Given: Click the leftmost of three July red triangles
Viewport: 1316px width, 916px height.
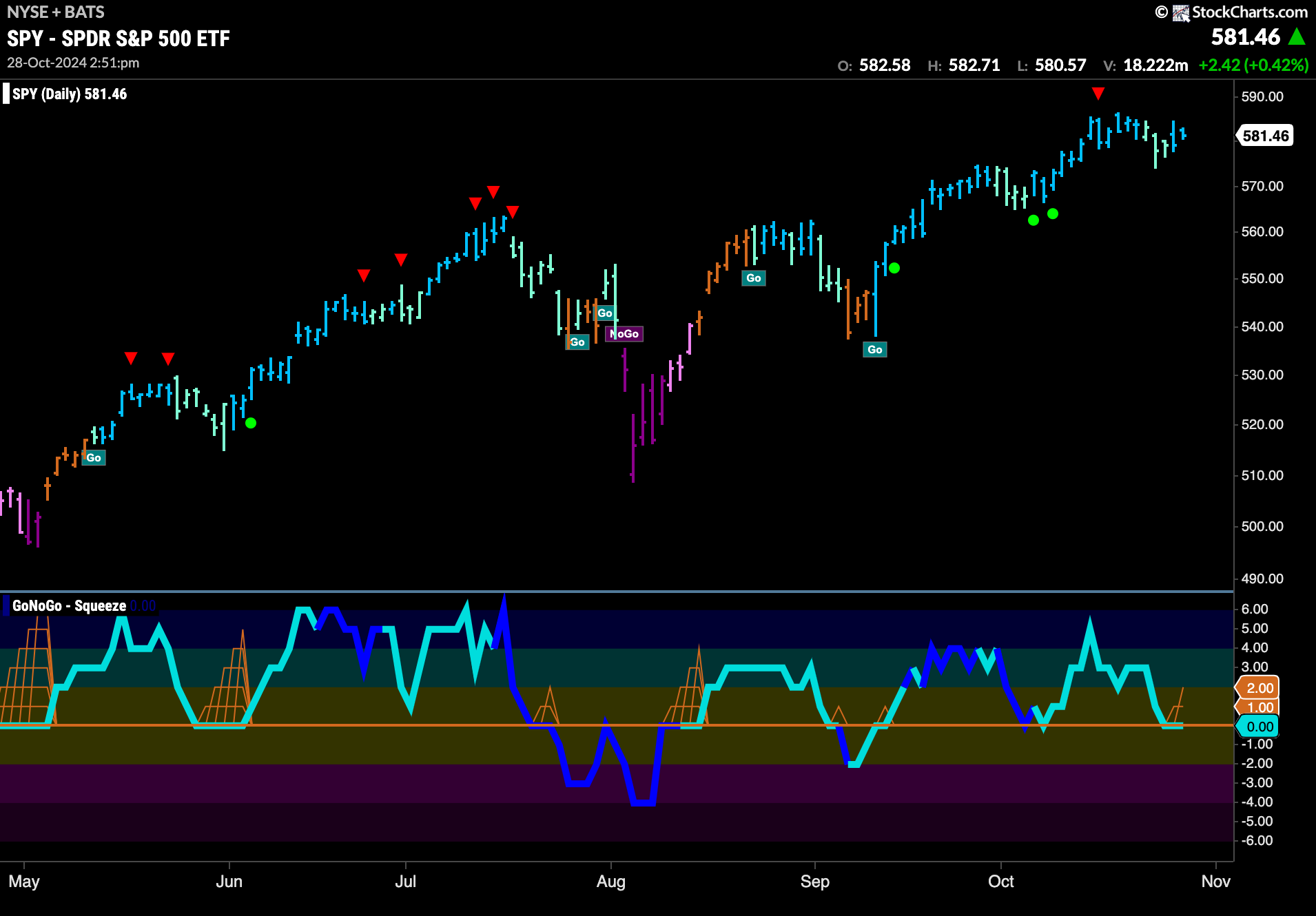Looking at the screenshot, I should click(x=475, y=203).
